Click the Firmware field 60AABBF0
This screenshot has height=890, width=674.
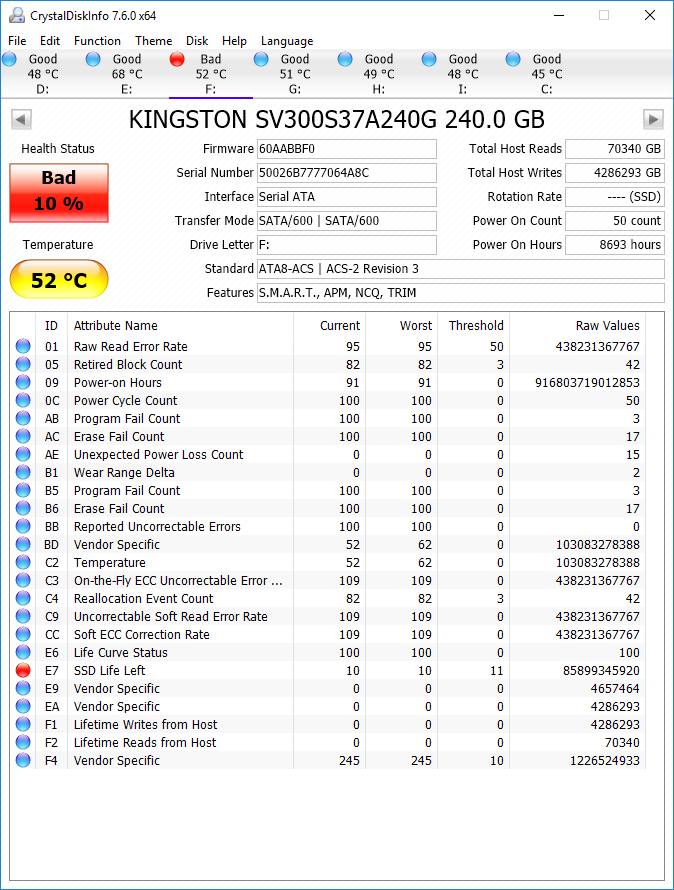(347, 149)
